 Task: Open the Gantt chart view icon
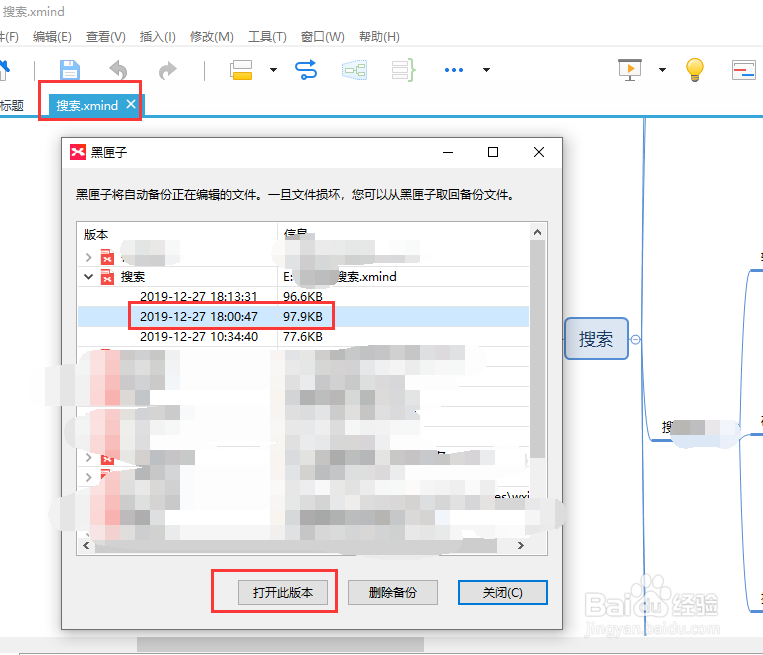(744, 70)
